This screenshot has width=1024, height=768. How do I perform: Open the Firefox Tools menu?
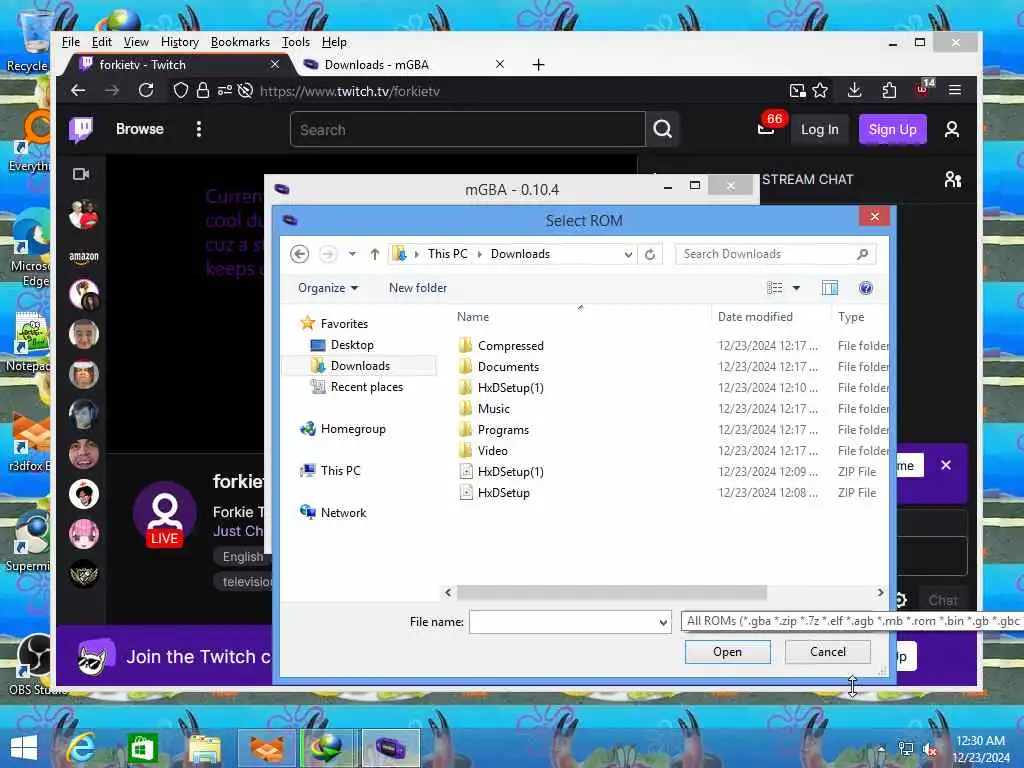pyautogui.click(x=295, y=42)
